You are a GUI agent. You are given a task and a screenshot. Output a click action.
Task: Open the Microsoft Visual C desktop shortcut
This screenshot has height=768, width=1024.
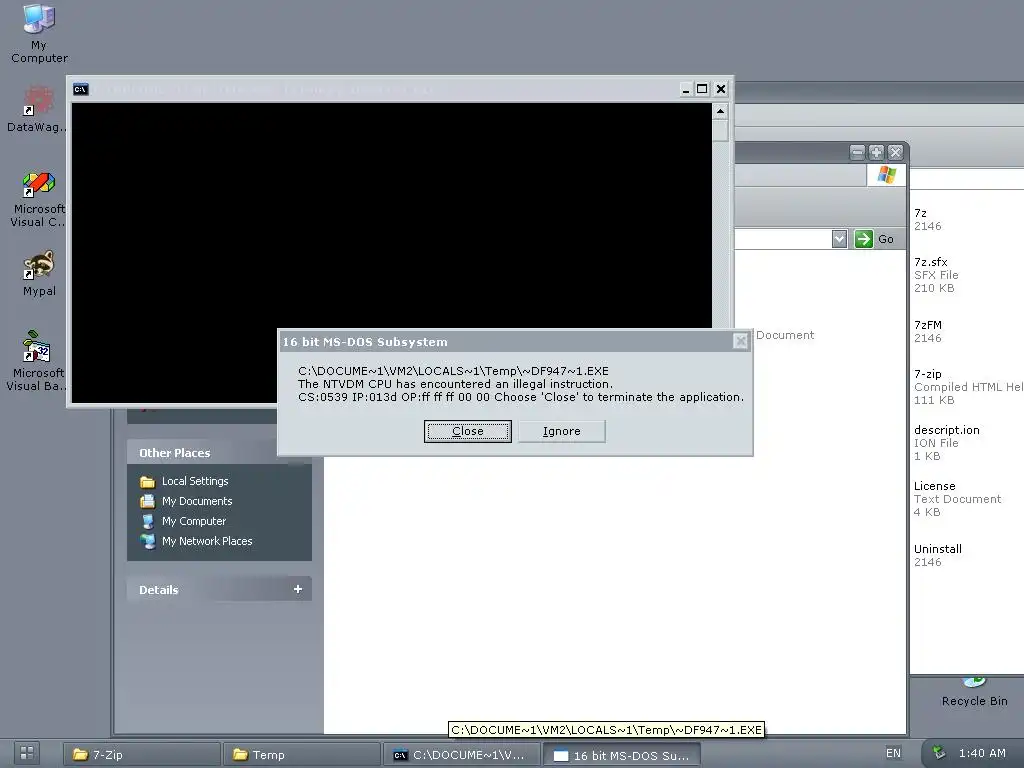(39, 199)
